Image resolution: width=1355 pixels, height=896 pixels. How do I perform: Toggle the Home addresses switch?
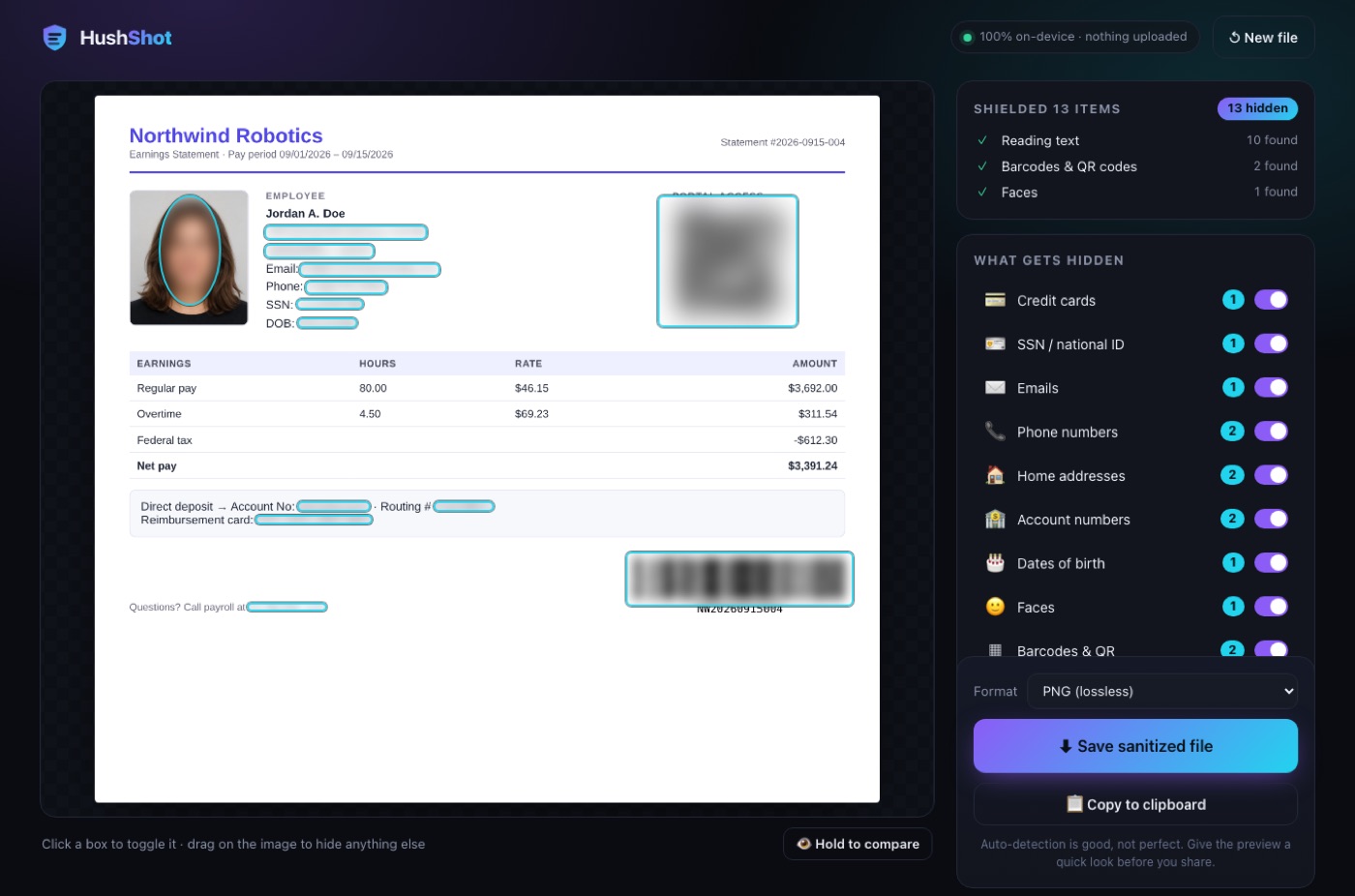pyautogui.click(x=1271, y=475)
